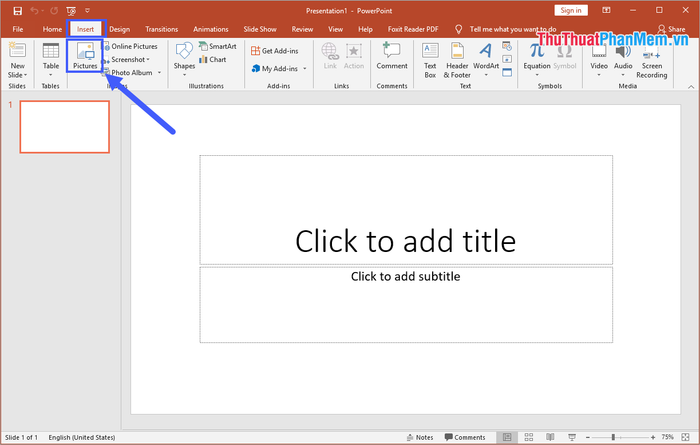
Task: Open the Design tab
Action: tap(119, 29)
